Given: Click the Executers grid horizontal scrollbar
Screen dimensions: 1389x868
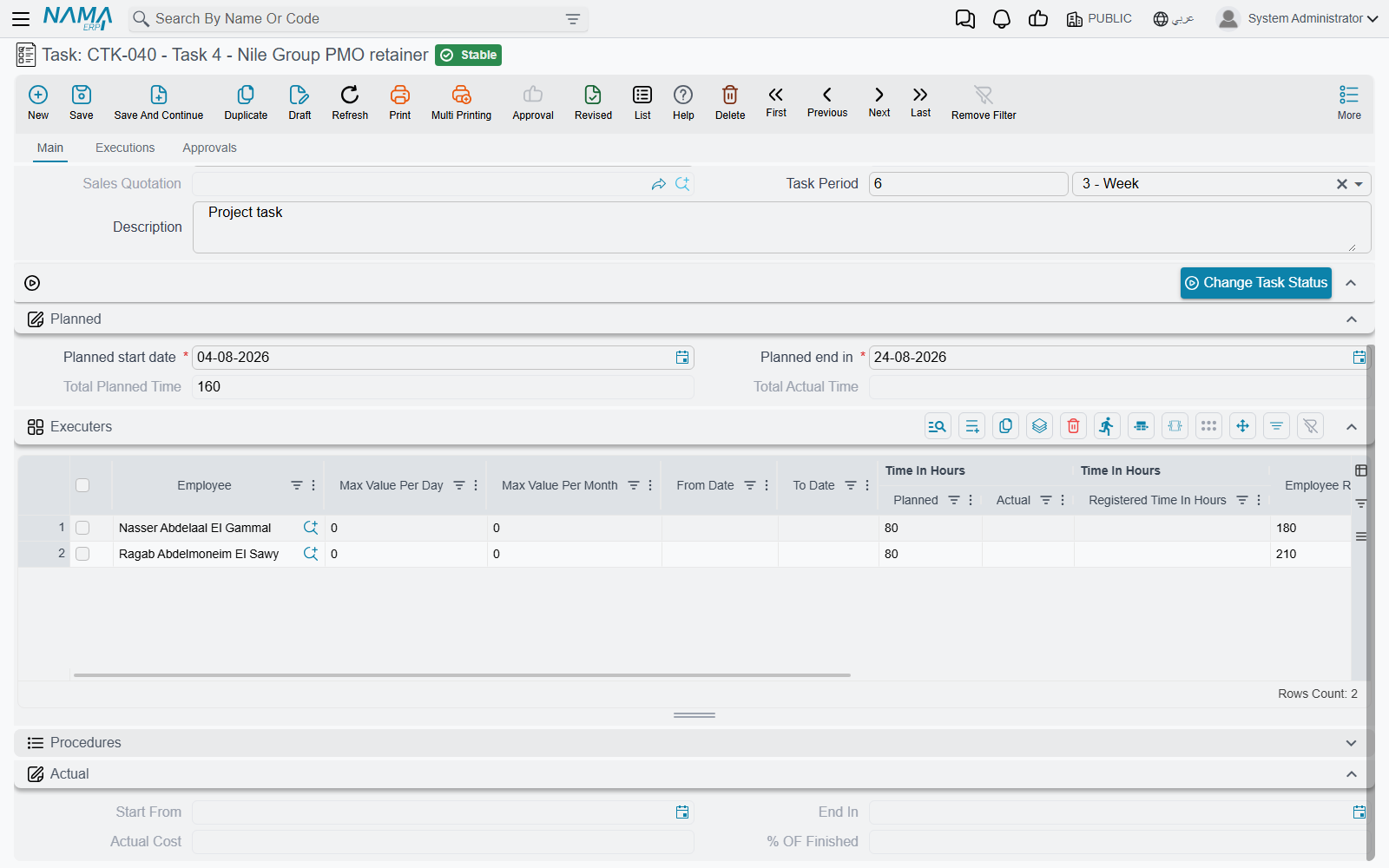Looking at the screenshot, I should [462, 674].
